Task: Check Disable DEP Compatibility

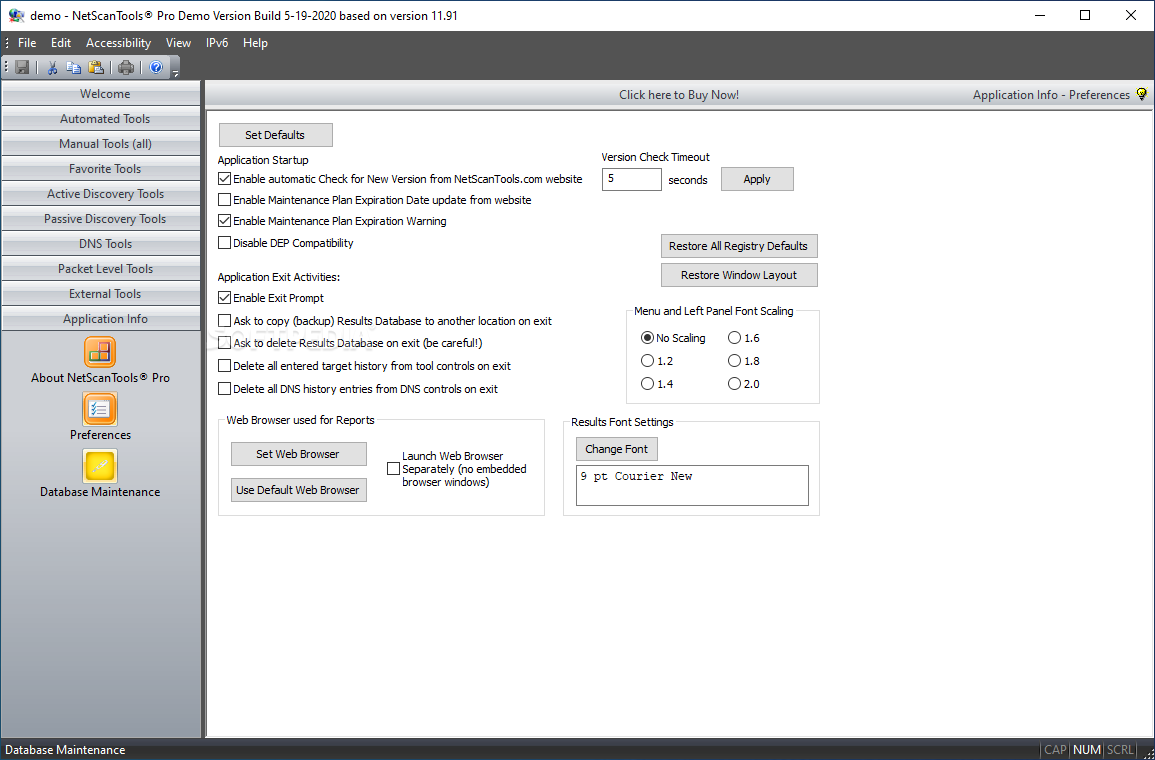Action: pos(225,242)
